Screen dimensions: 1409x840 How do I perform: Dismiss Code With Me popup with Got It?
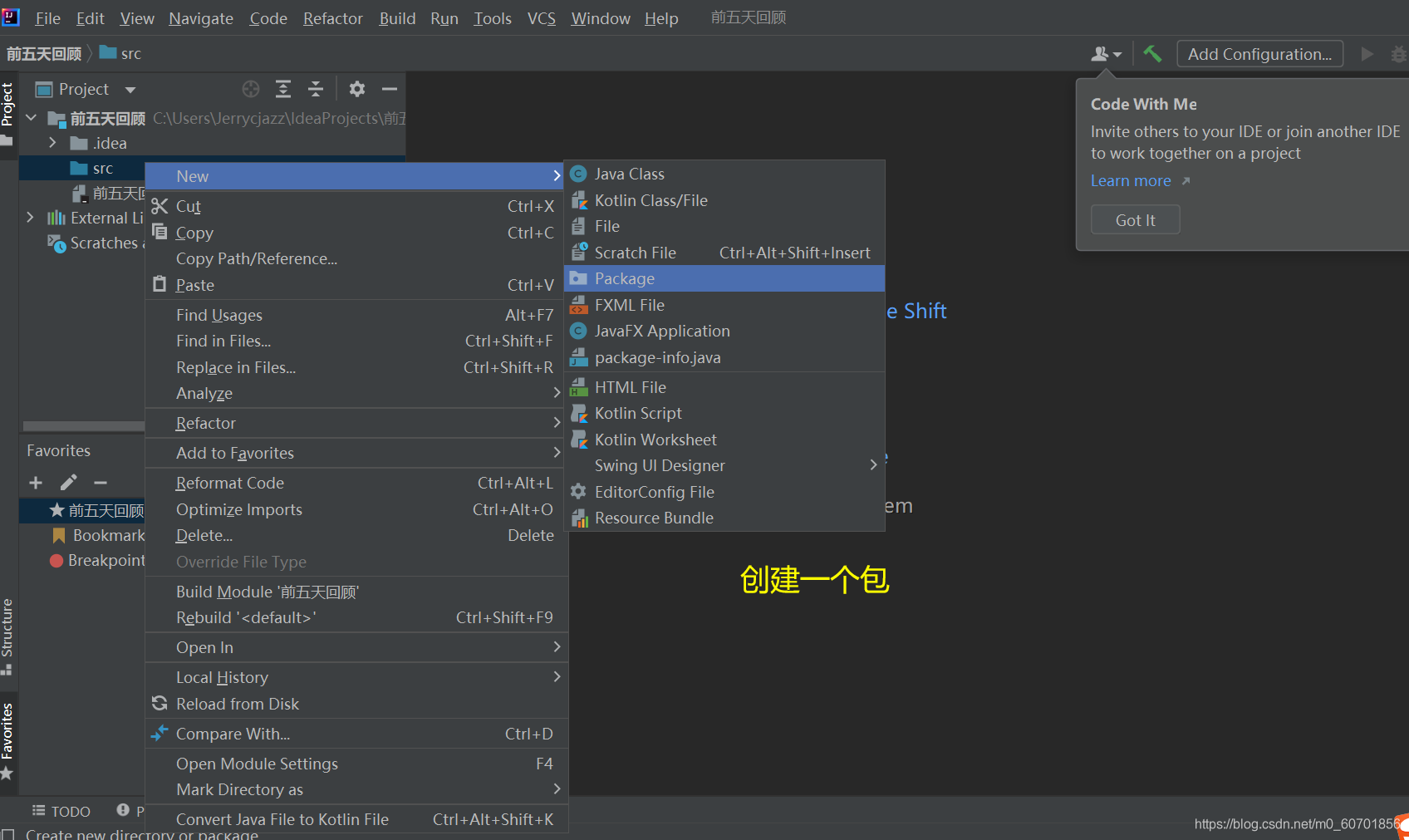click(x=1135, y=219)
